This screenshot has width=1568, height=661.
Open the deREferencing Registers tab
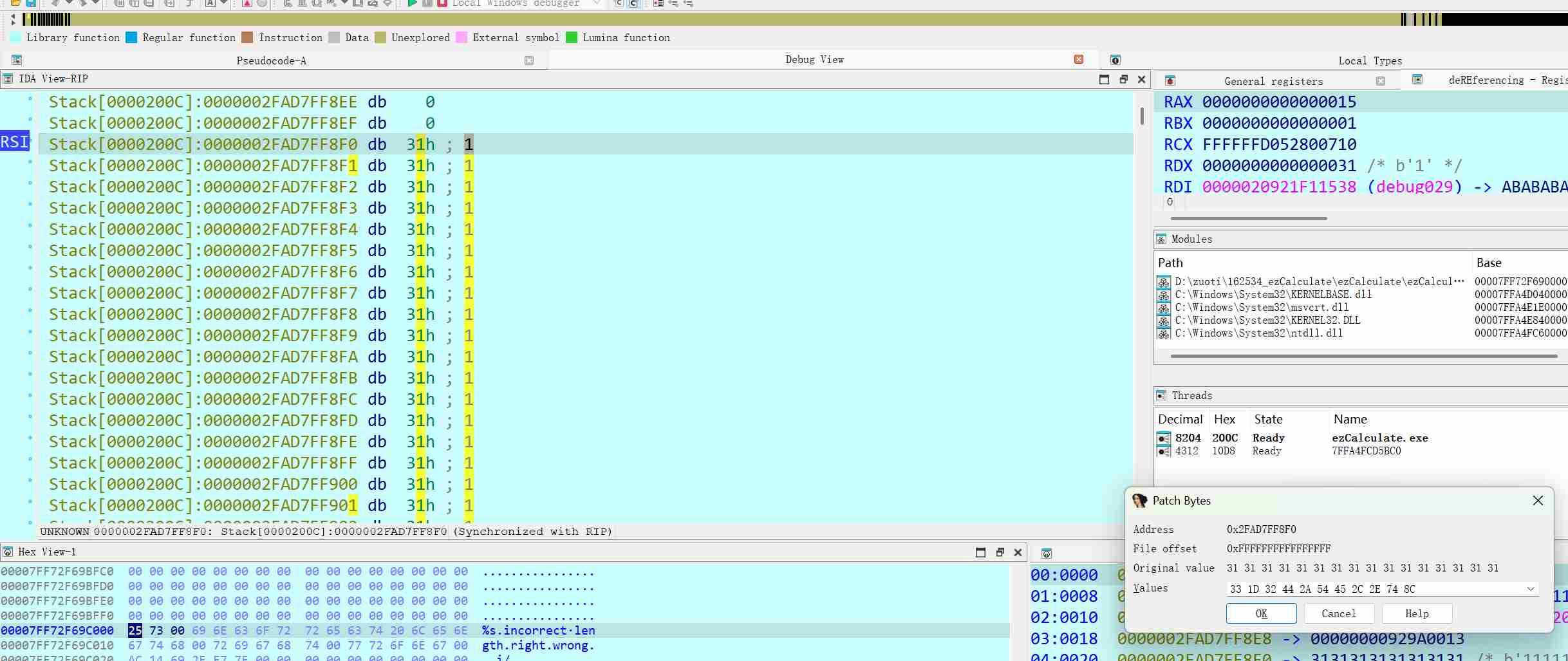[1500, 80]
